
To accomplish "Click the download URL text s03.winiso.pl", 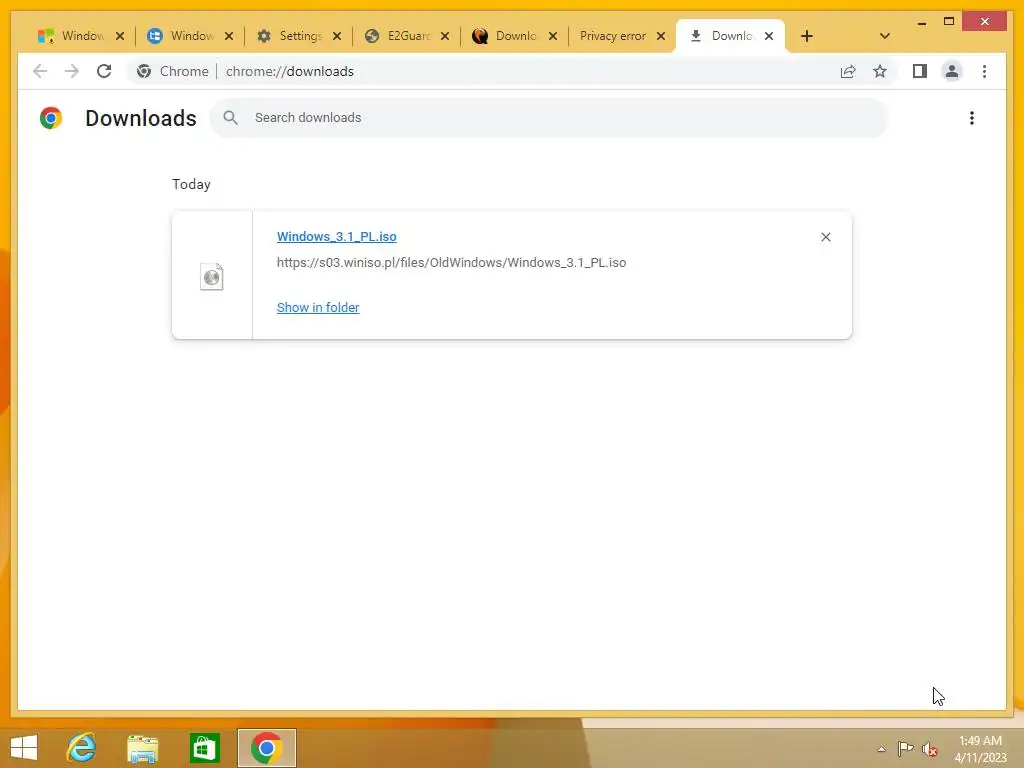I will pos(451,263).
